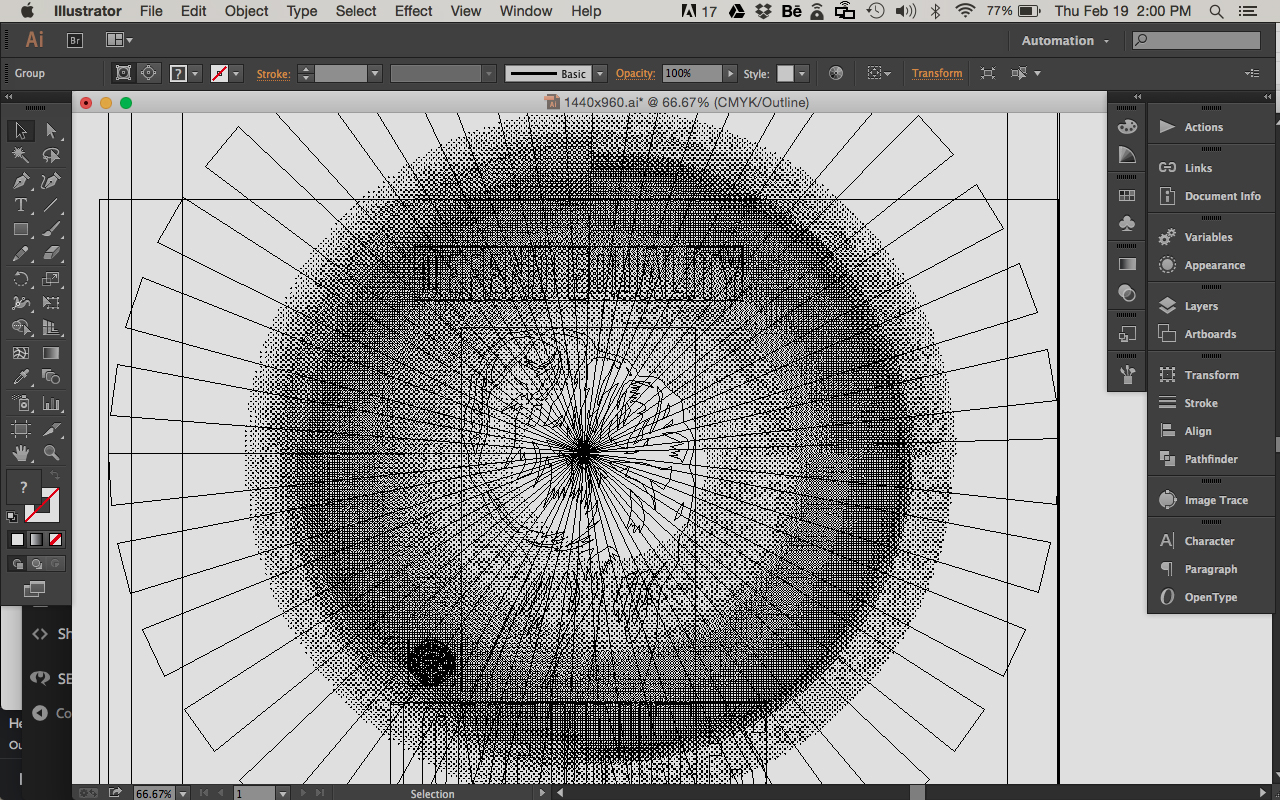Reset to default fill and stroke

[12, 516]
